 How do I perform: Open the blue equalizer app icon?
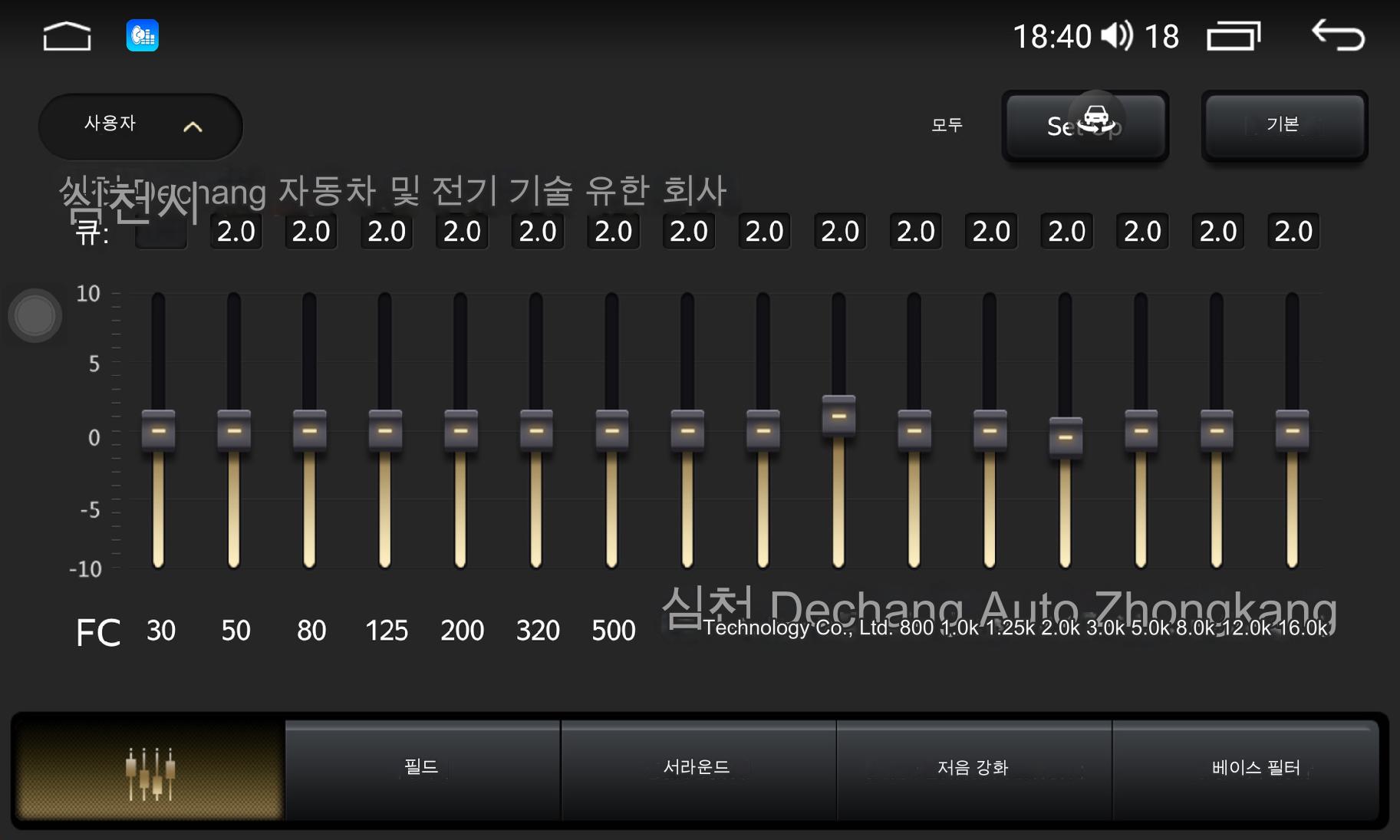click(142, 36)
